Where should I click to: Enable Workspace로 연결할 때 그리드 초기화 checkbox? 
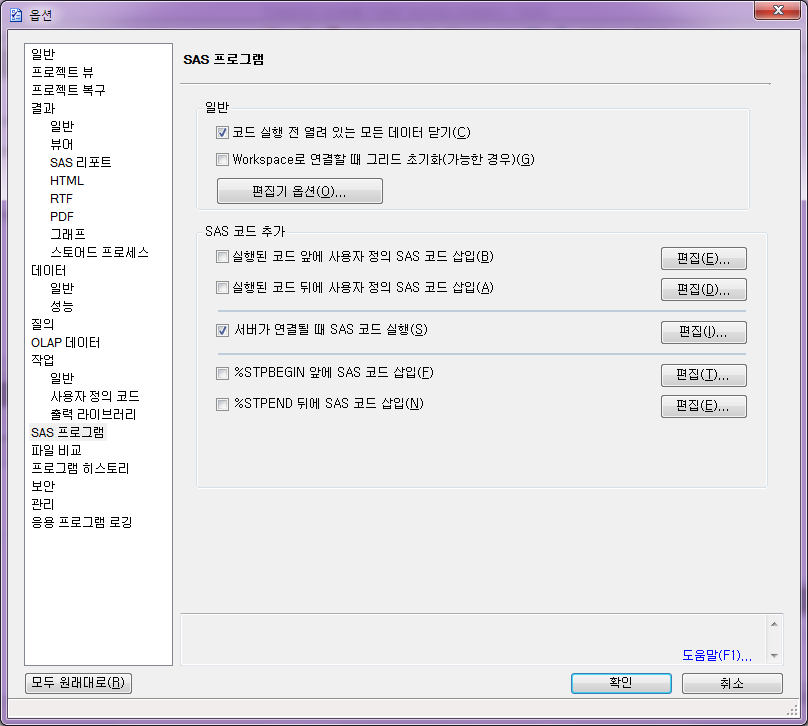222,159
